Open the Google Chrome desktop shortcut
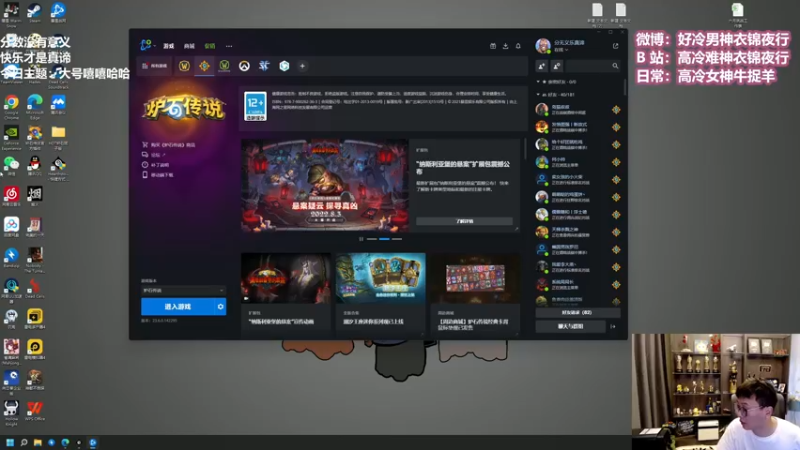This screenshot has height=450, width=800. 11,106
